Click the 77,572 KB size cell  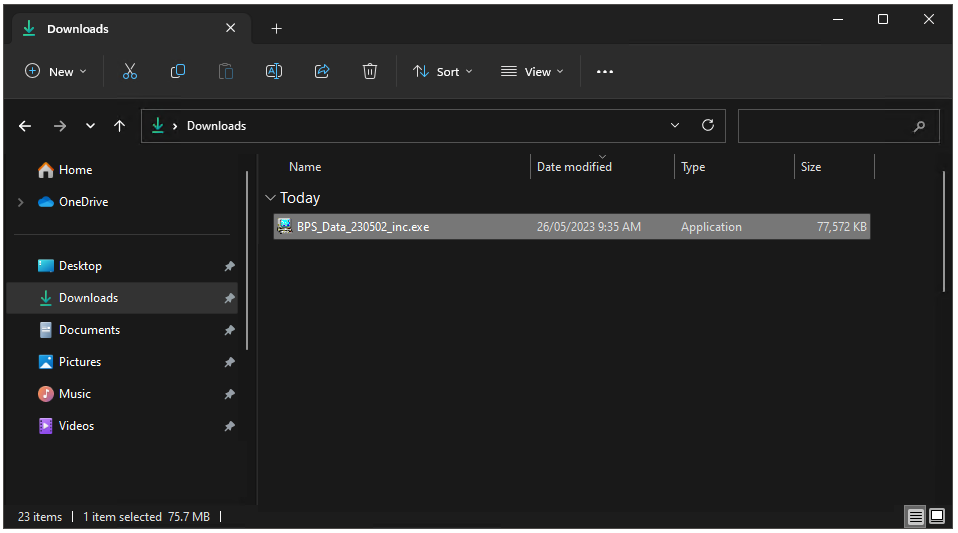(x=841, y=227)
